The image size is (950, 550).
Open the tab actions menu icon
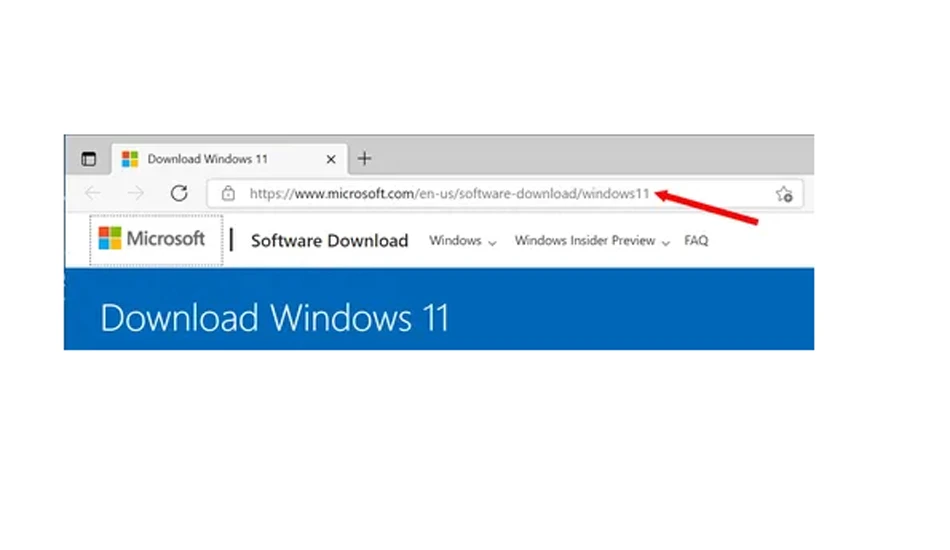pyautogui.click(x=88, y=159)
